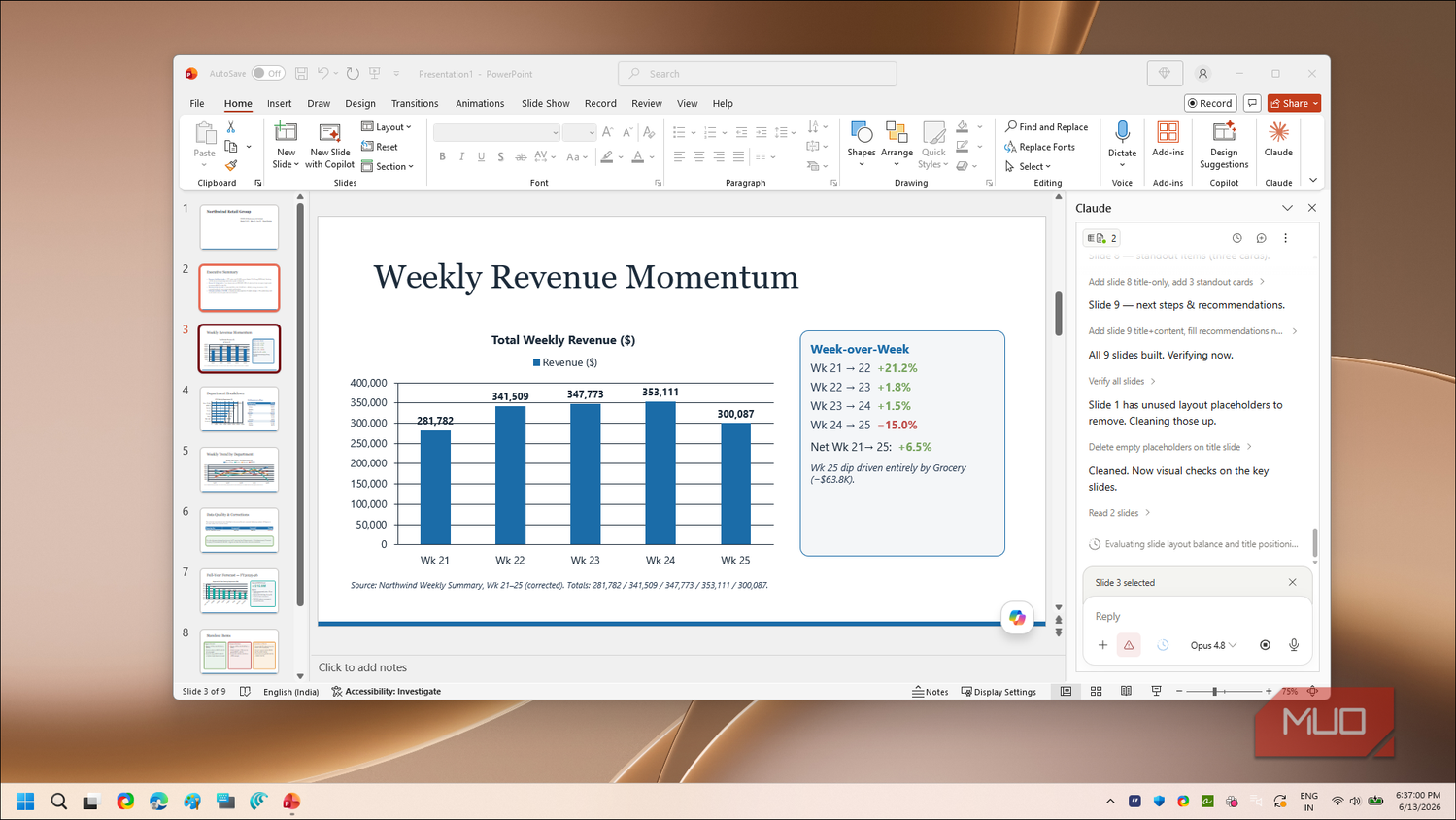Open the Section dropdown

coord(388,166)
